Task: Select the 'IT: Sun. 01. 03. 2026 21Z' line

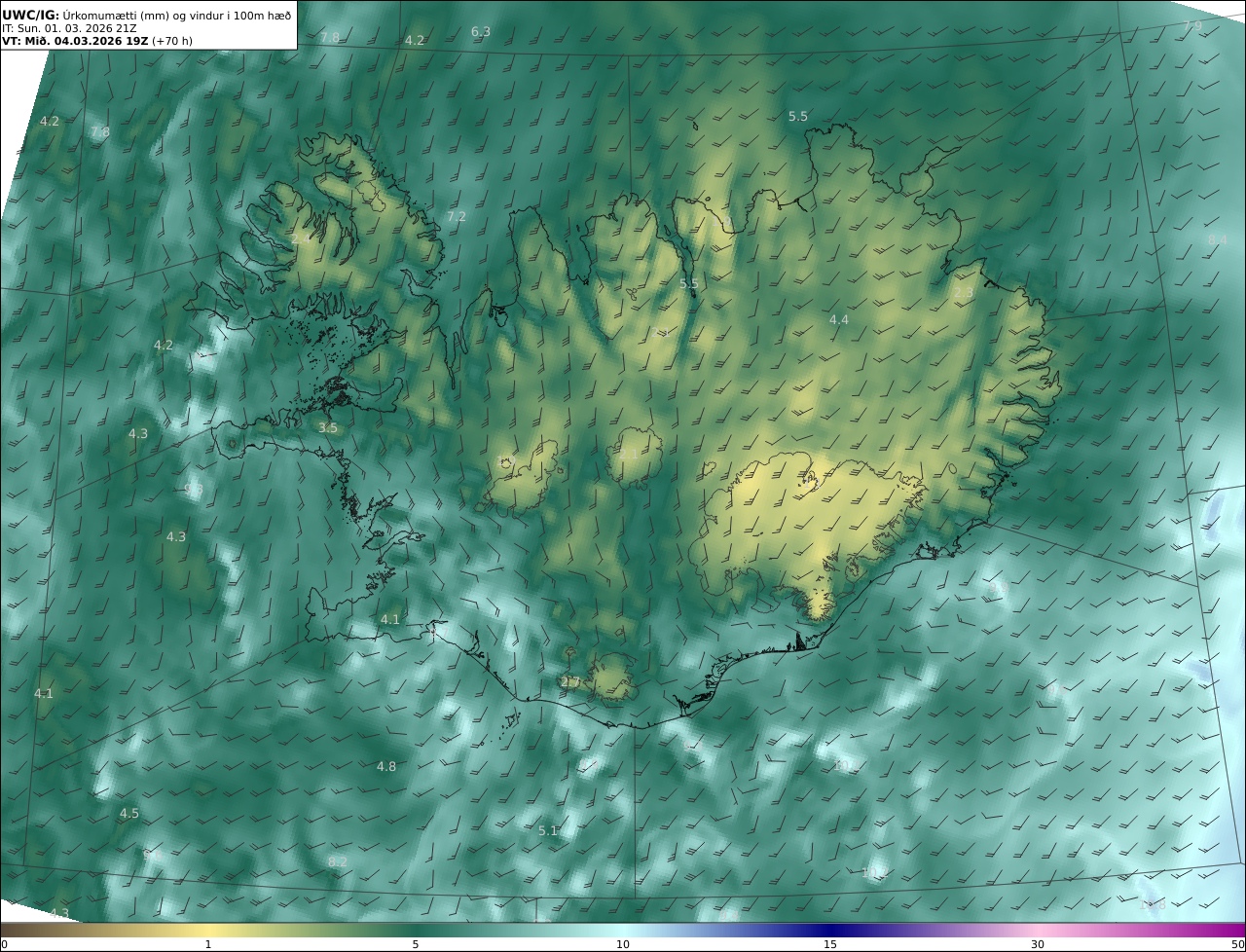Action: (69, 28)
